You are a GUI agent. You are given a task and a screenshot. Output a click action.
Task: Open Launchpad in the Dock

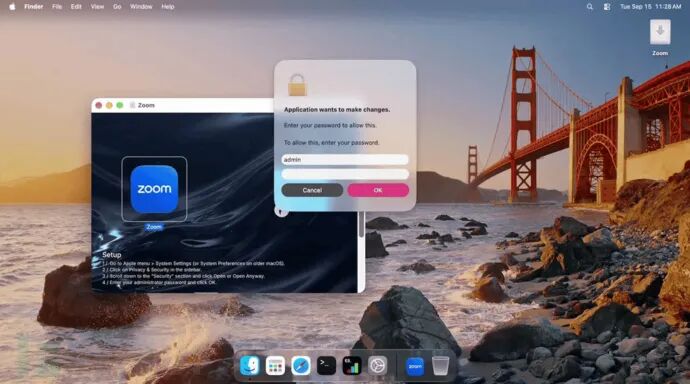point(275,366)
